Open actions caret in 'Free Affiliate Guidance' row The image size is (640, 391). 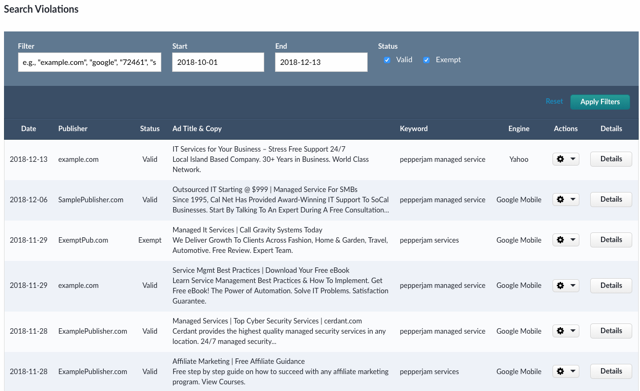pyautogui.click(x=573, y=371)
